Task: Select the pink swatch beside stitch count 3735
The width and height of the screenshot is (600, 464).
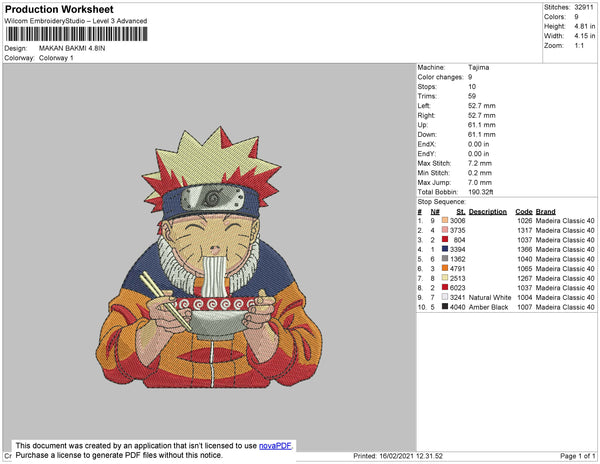Action: 445,230
